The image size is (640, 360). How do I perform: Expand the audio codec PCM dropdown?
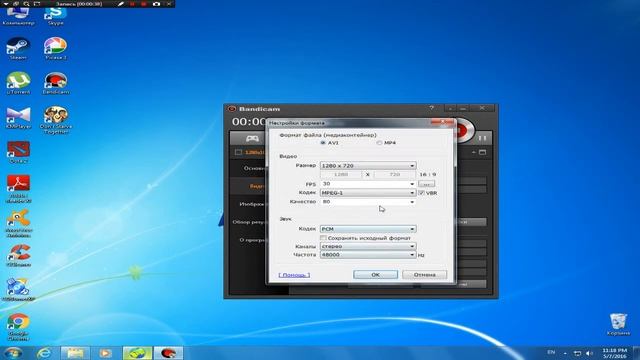368,229
